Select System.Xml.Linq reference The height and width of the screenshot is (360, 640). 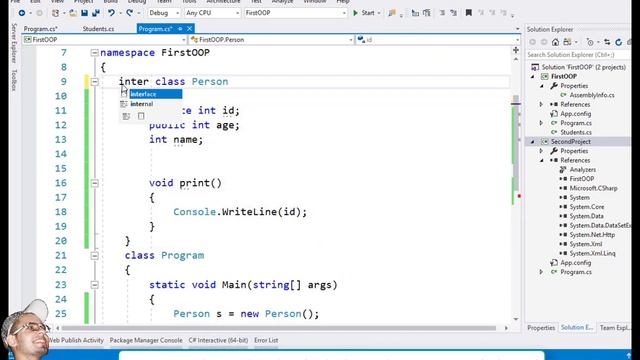pyautogui.click(x=592, y=253)
